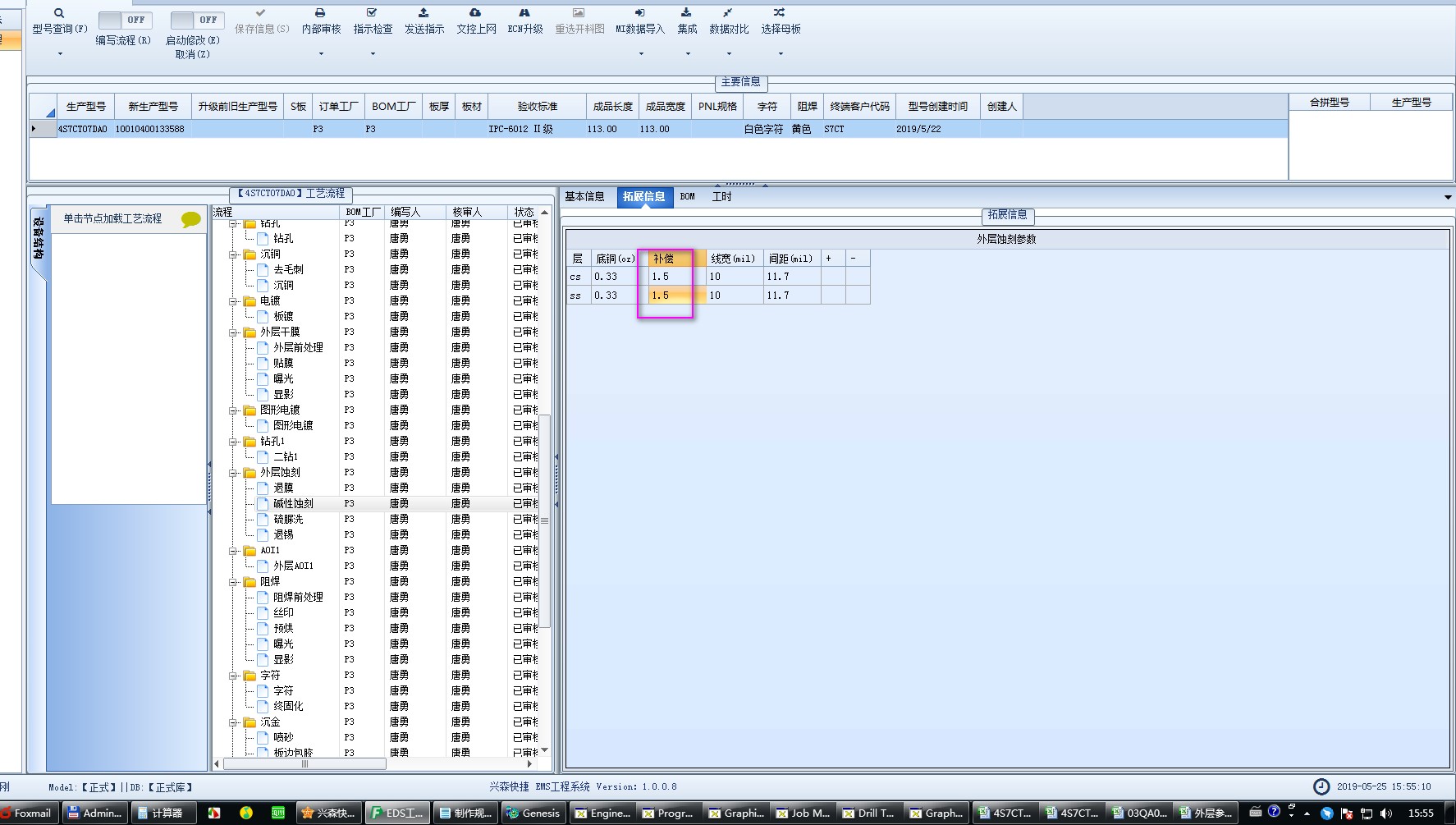The height and width of the screenshot is (825, 1456).
Task: Click the ss row 补偿 cell
Action: coord(677,296)
